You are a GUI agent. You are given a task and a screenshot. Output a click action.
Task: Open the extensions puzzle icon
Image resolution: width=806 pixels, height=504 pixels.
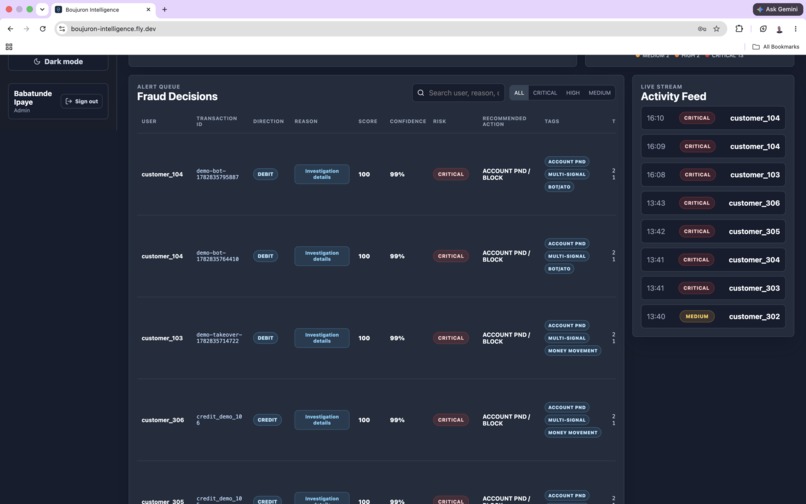click(x=739, y=29)
